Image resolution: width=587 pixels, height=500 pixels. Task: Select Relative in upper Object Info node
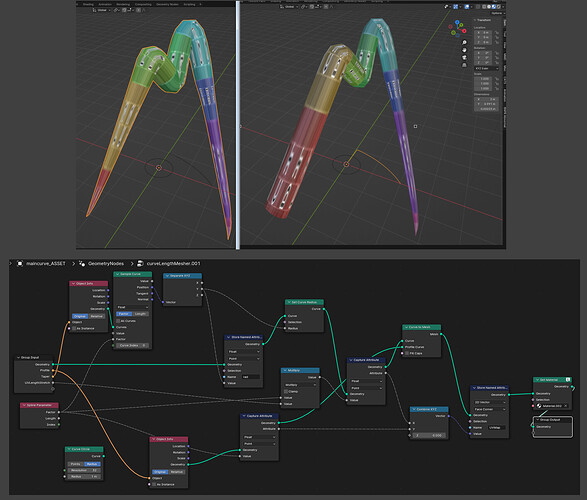(x=96, y=316)
